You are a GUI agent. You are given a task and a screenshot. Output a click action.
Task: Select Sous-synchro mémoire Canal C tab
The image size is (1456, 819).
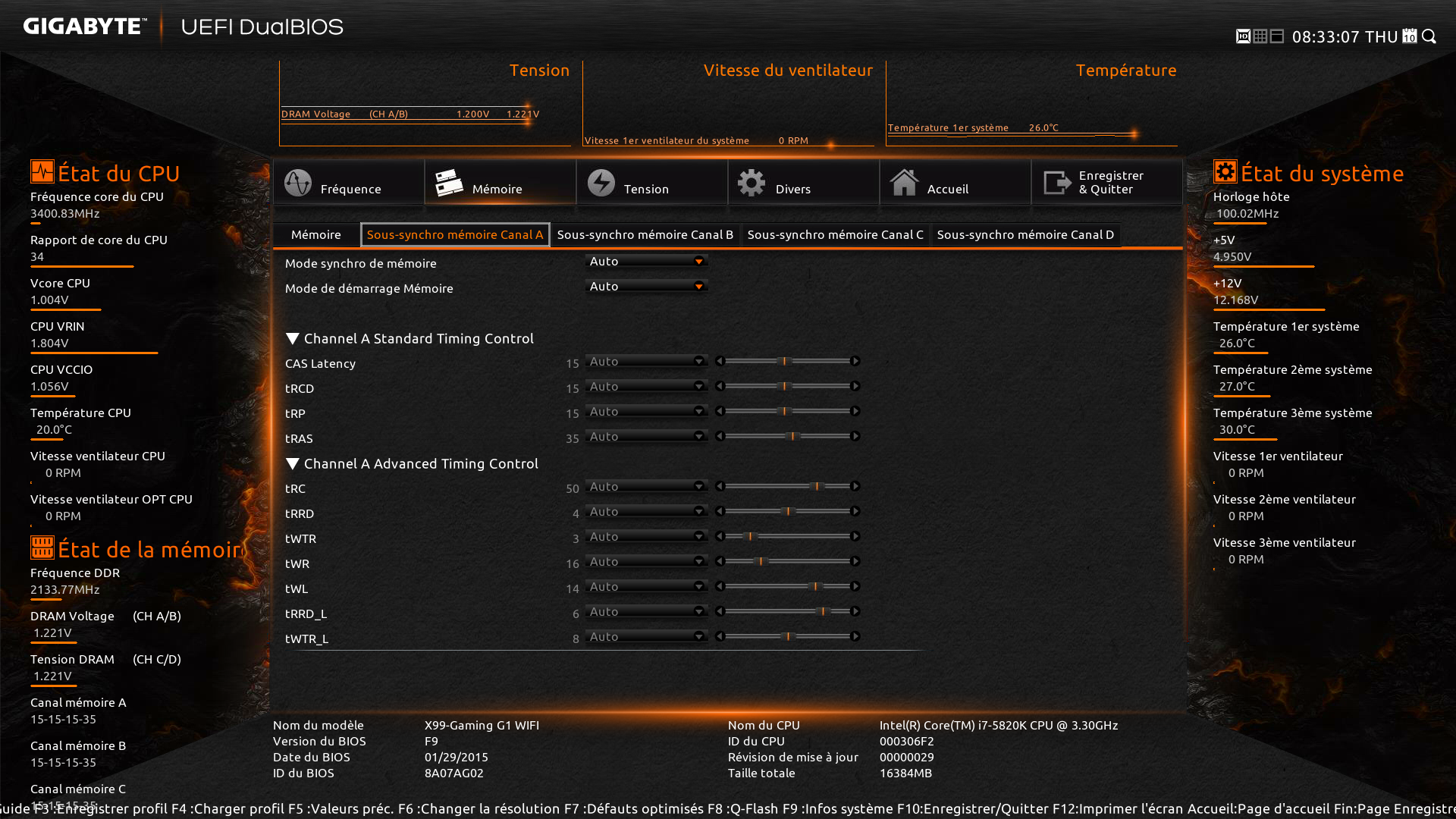(835, 234)
